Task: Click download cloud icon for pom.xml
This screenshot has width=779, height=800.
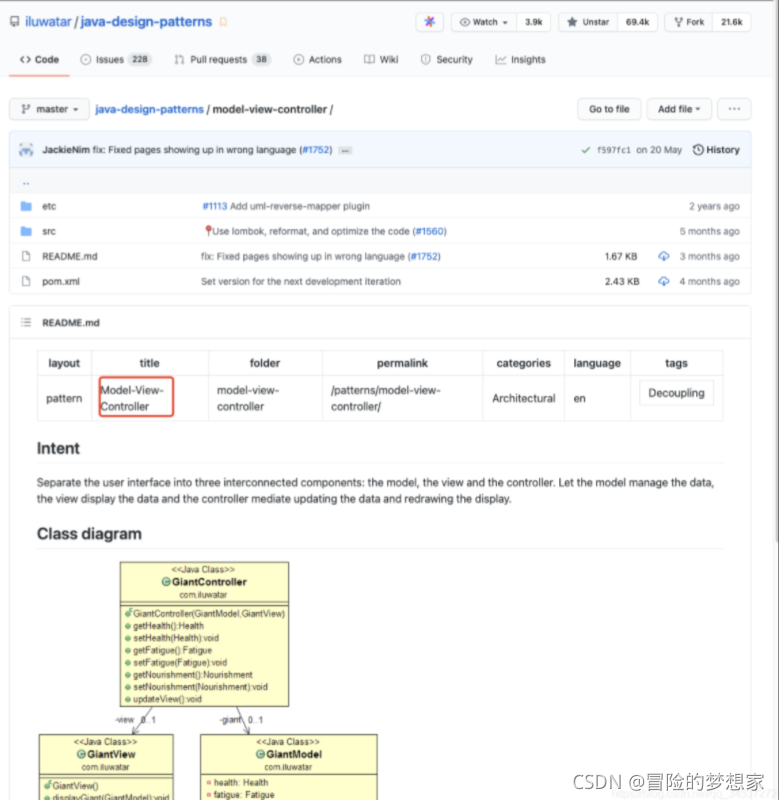Action: [663, 281]
